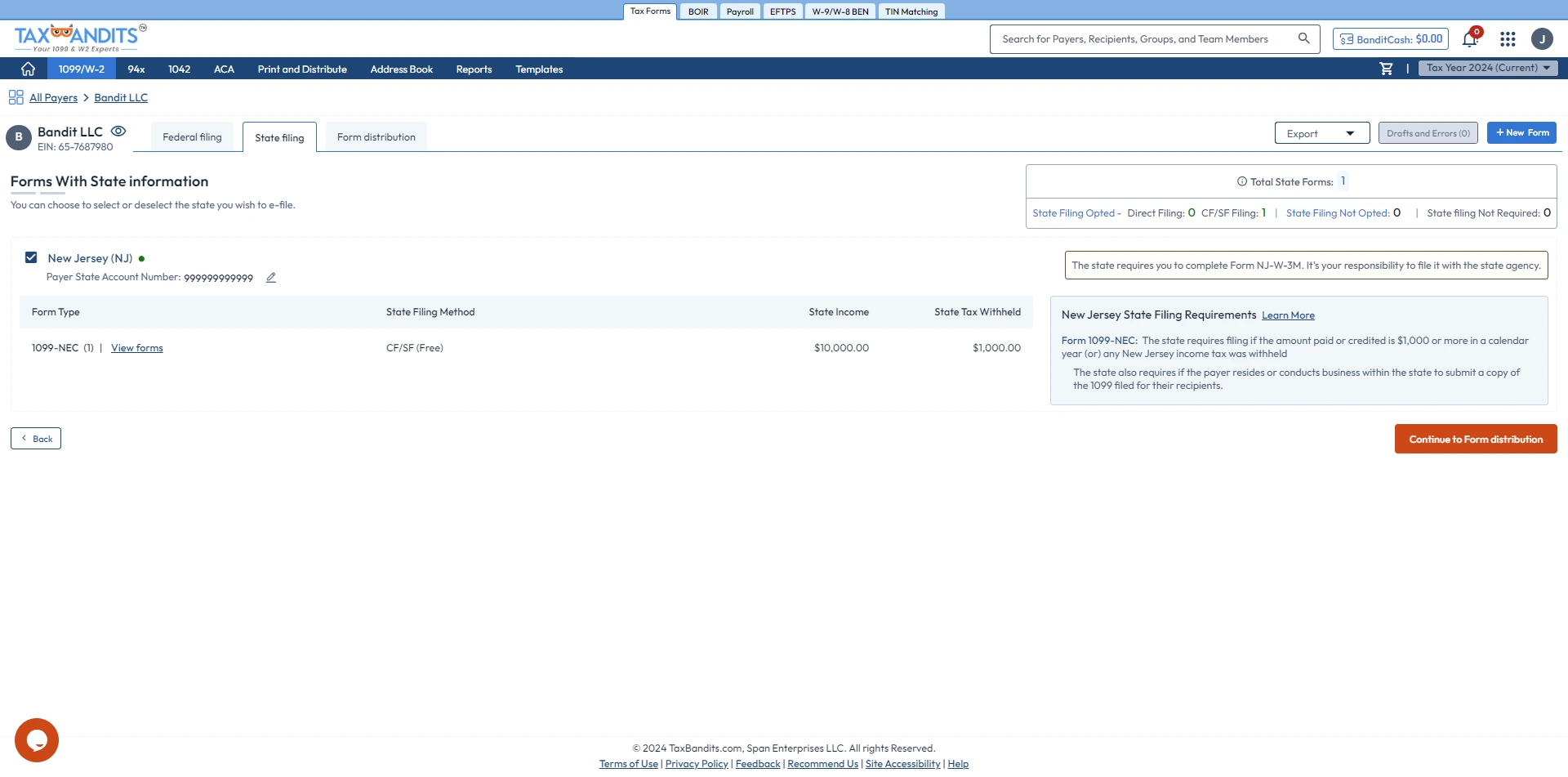Click Continue to Form distribution button
Viewport: 1568px width, 777px height.
1476,439
